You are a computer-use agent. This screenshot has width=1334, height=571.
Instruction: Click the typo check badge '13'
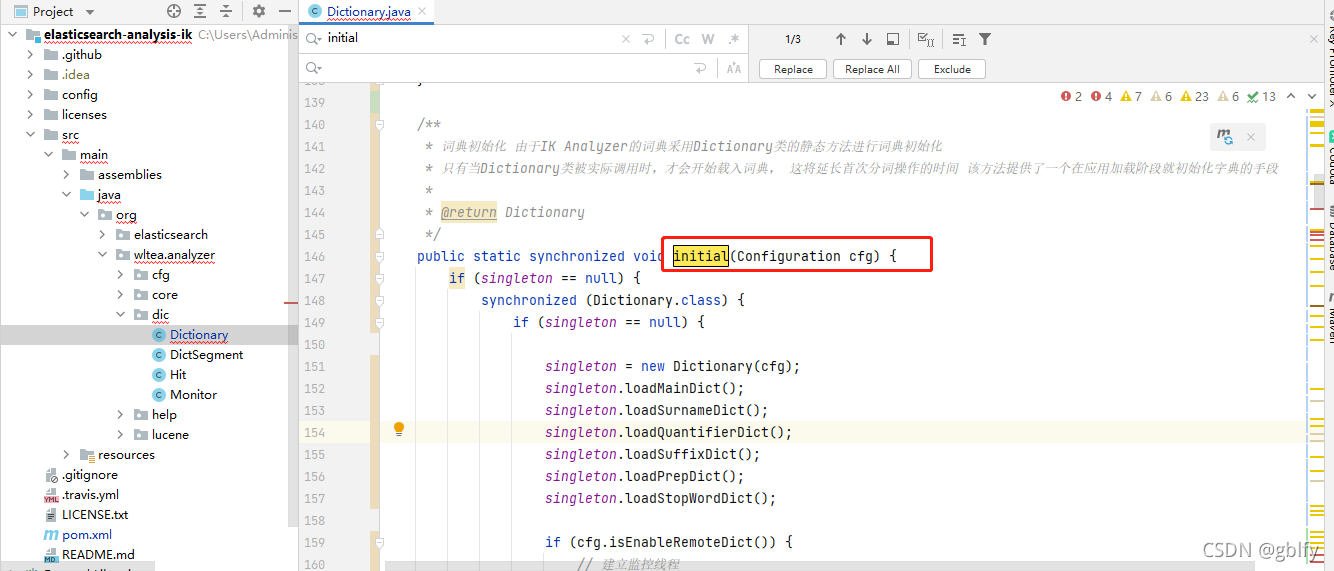(1262, 96)
